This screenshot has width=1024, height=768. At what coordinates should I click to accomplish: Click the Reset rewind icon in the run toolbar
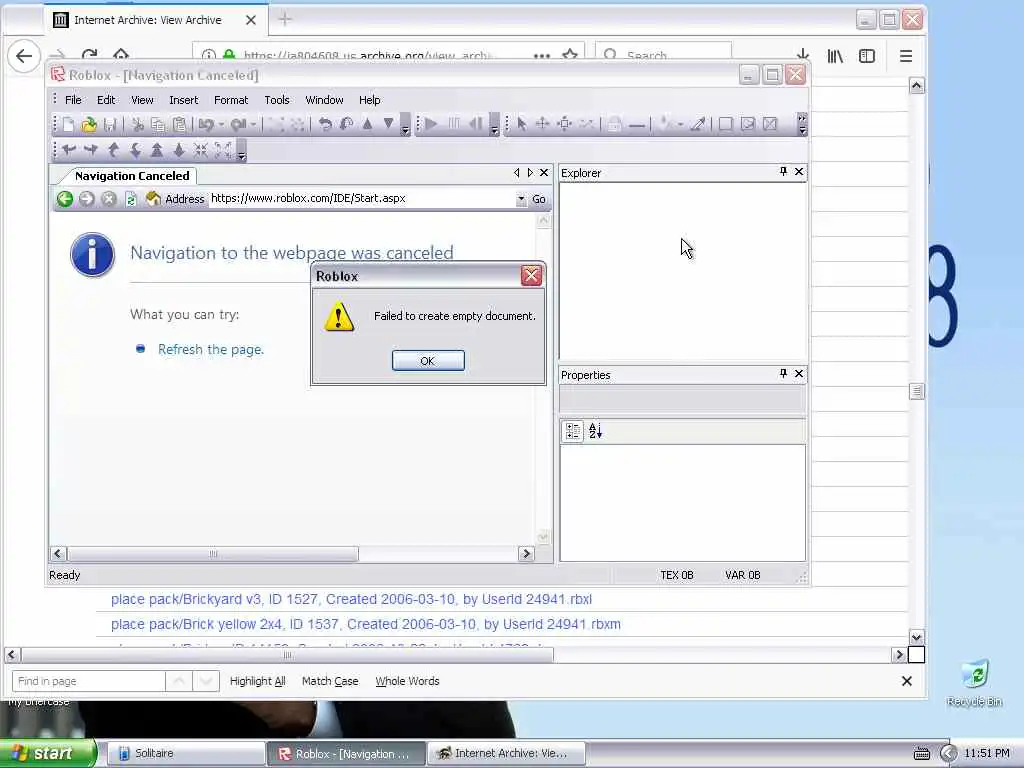476,123
